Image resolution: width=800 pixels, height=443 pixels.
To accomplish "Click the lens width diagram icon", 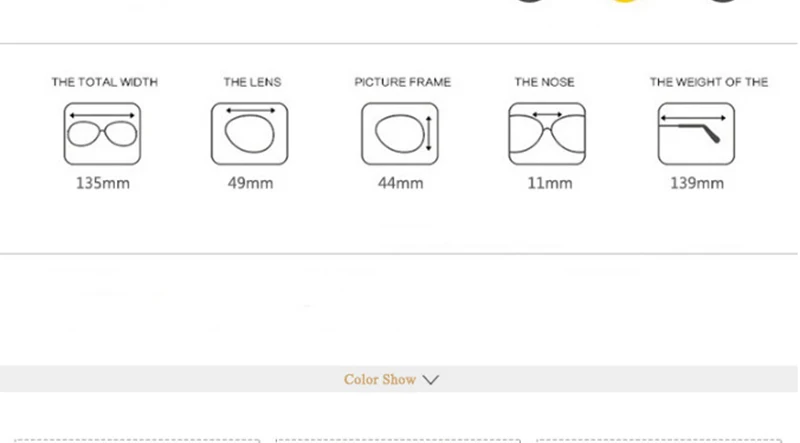I will [x=249, y=134].
